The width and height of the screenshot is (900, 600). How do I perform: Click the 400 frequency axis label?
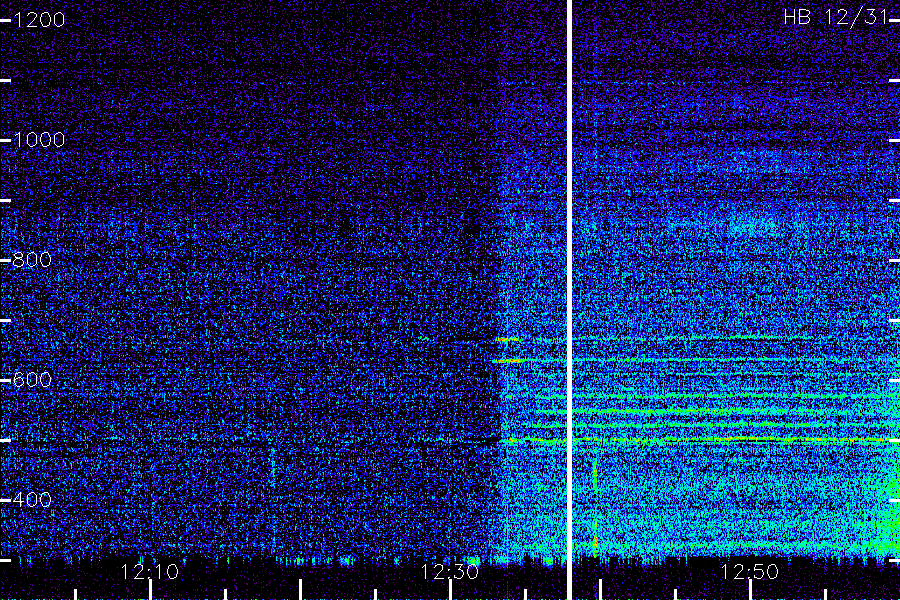32,500
